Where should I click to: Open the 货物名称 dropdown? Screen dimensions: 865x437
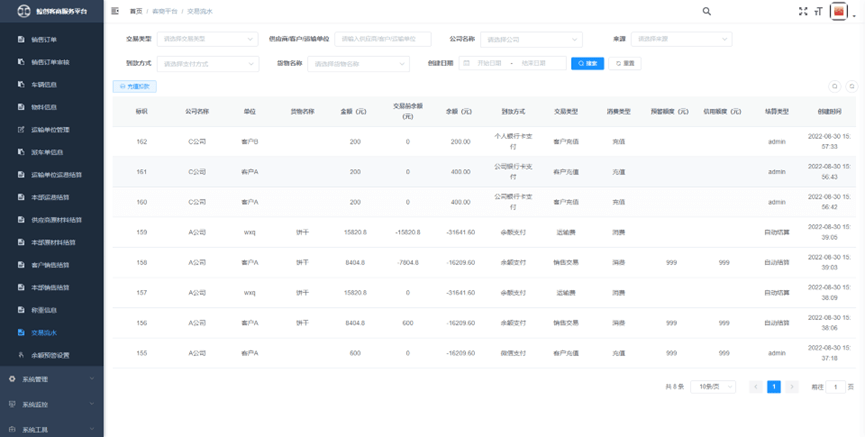[x=359, y=63]
